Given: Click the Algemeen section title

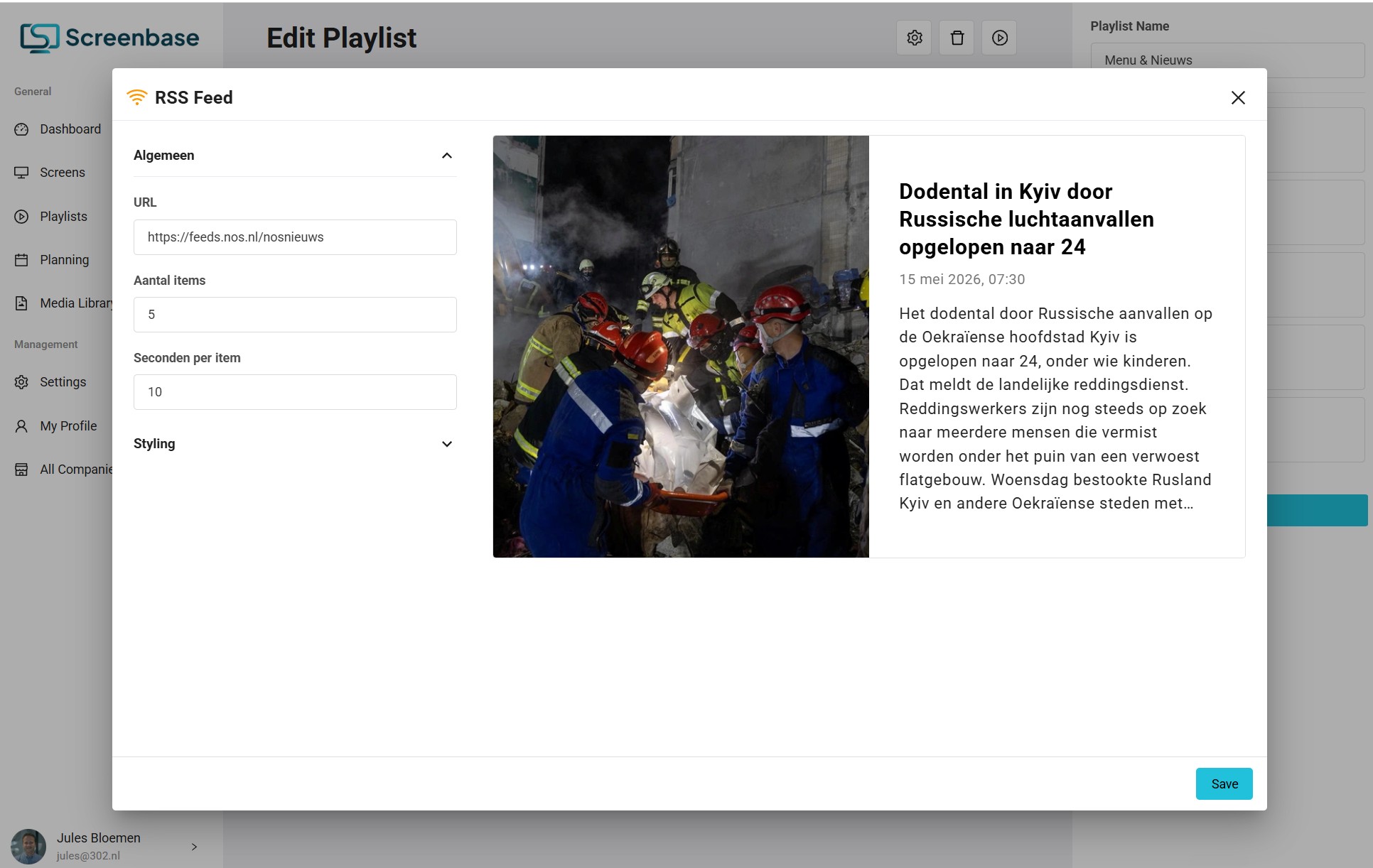Looking at the screenshot, I should (x=163, y=156).
